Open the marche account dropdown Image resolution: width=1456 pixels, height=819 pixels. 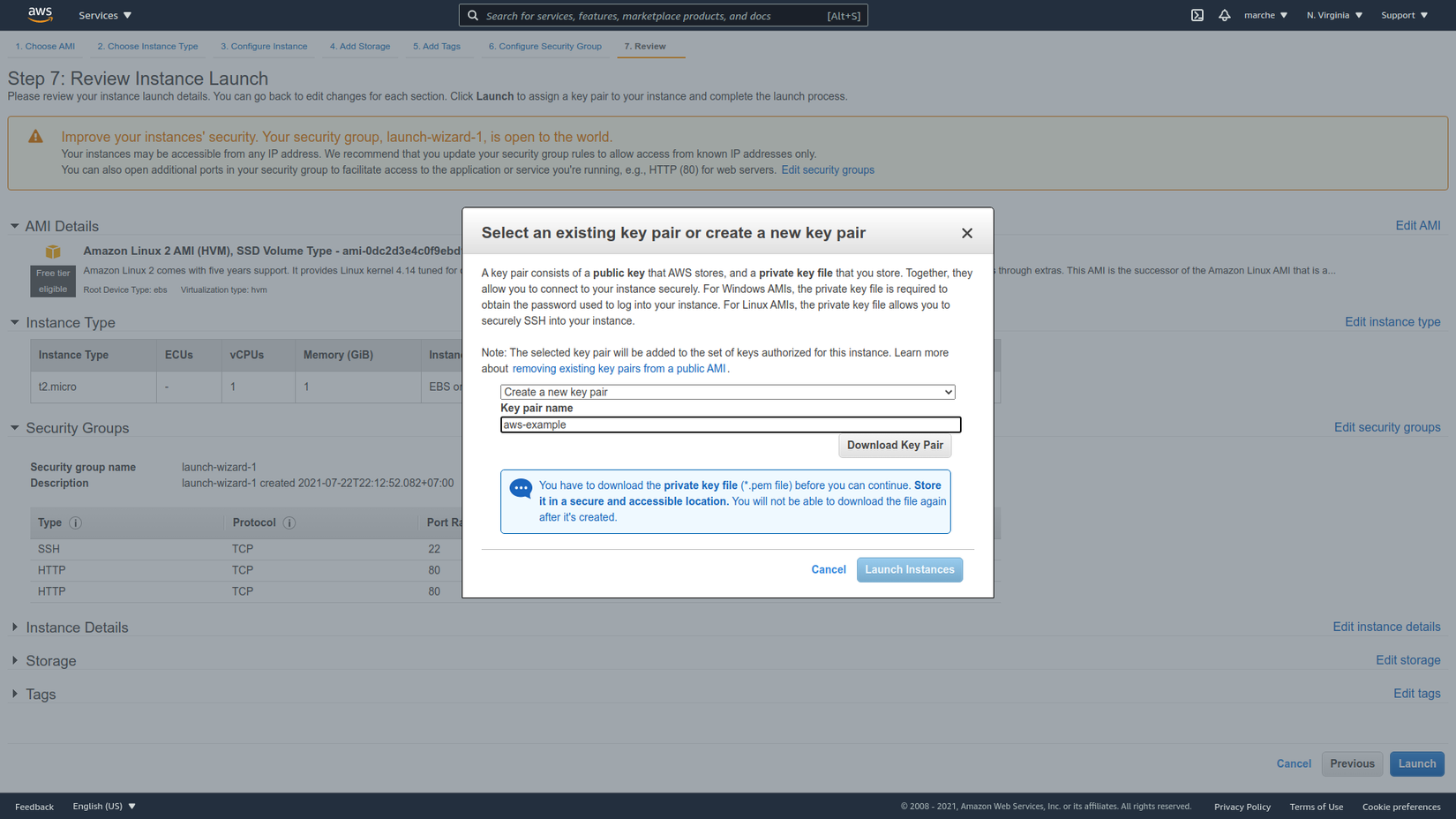(1265, 15)
